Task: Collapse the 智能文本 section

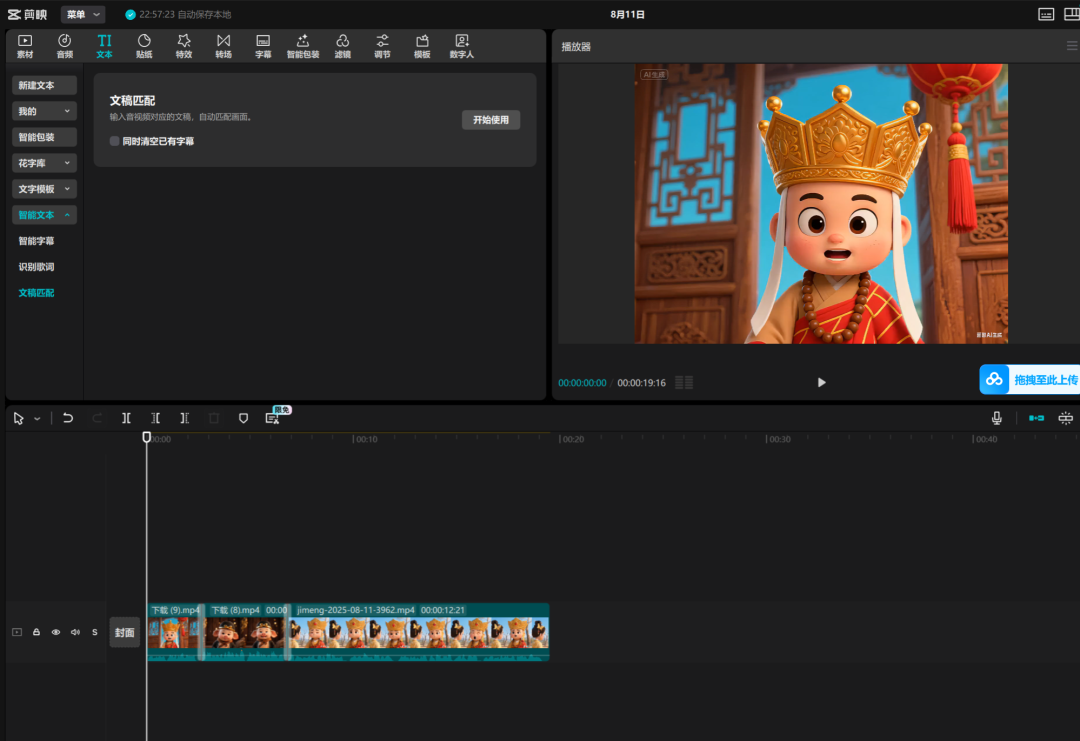Action: tap(44, 215)
